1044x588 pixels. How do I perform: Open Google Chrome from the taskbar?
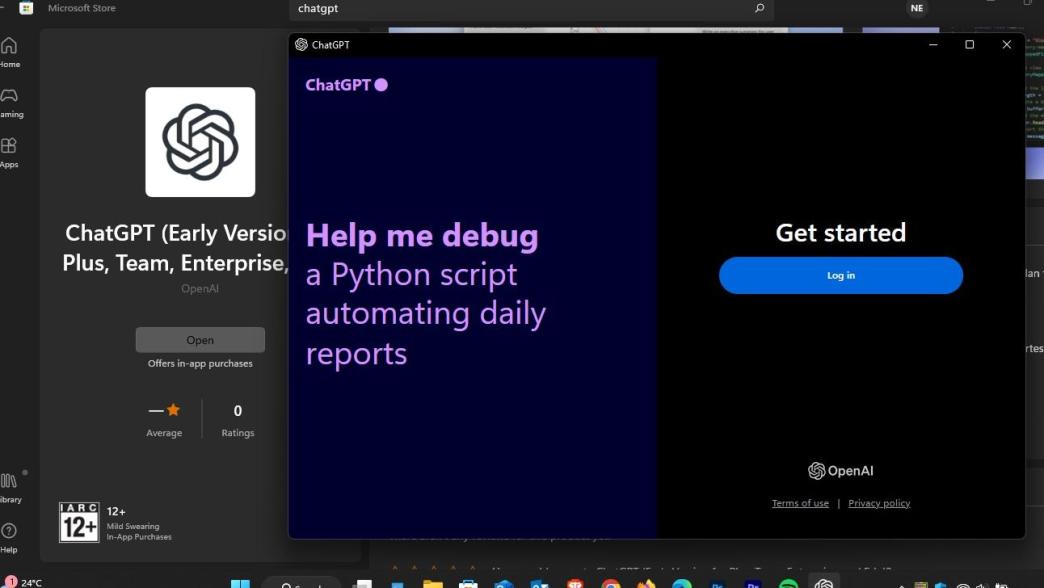pyautogui.click(x=611, y=584)
